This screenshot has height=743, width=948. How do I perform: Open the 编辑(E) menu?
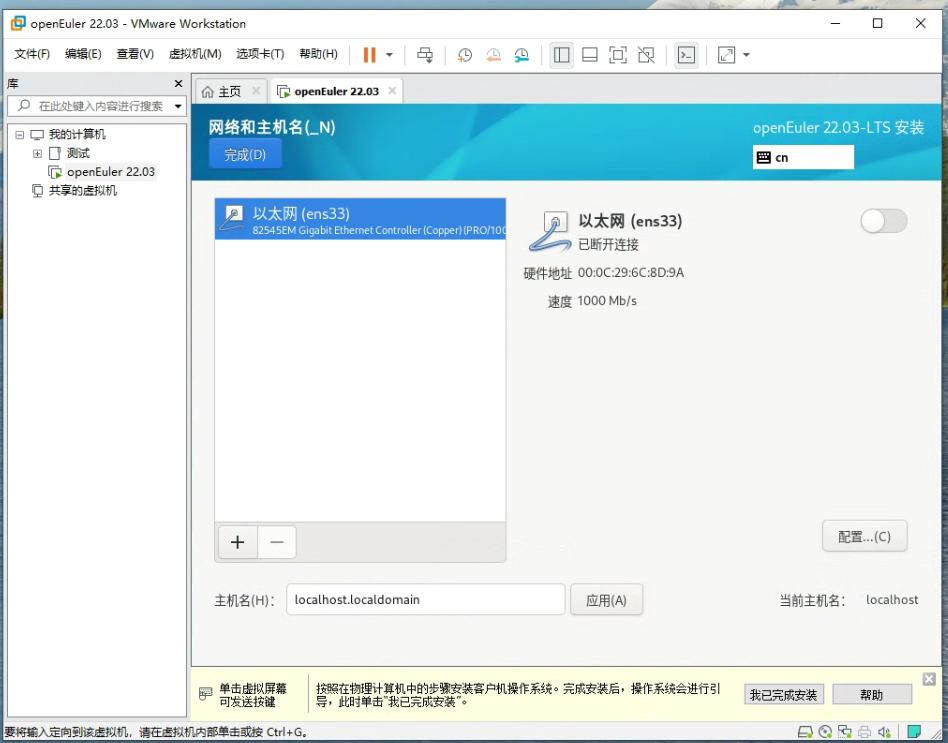(x=83, y=54)
